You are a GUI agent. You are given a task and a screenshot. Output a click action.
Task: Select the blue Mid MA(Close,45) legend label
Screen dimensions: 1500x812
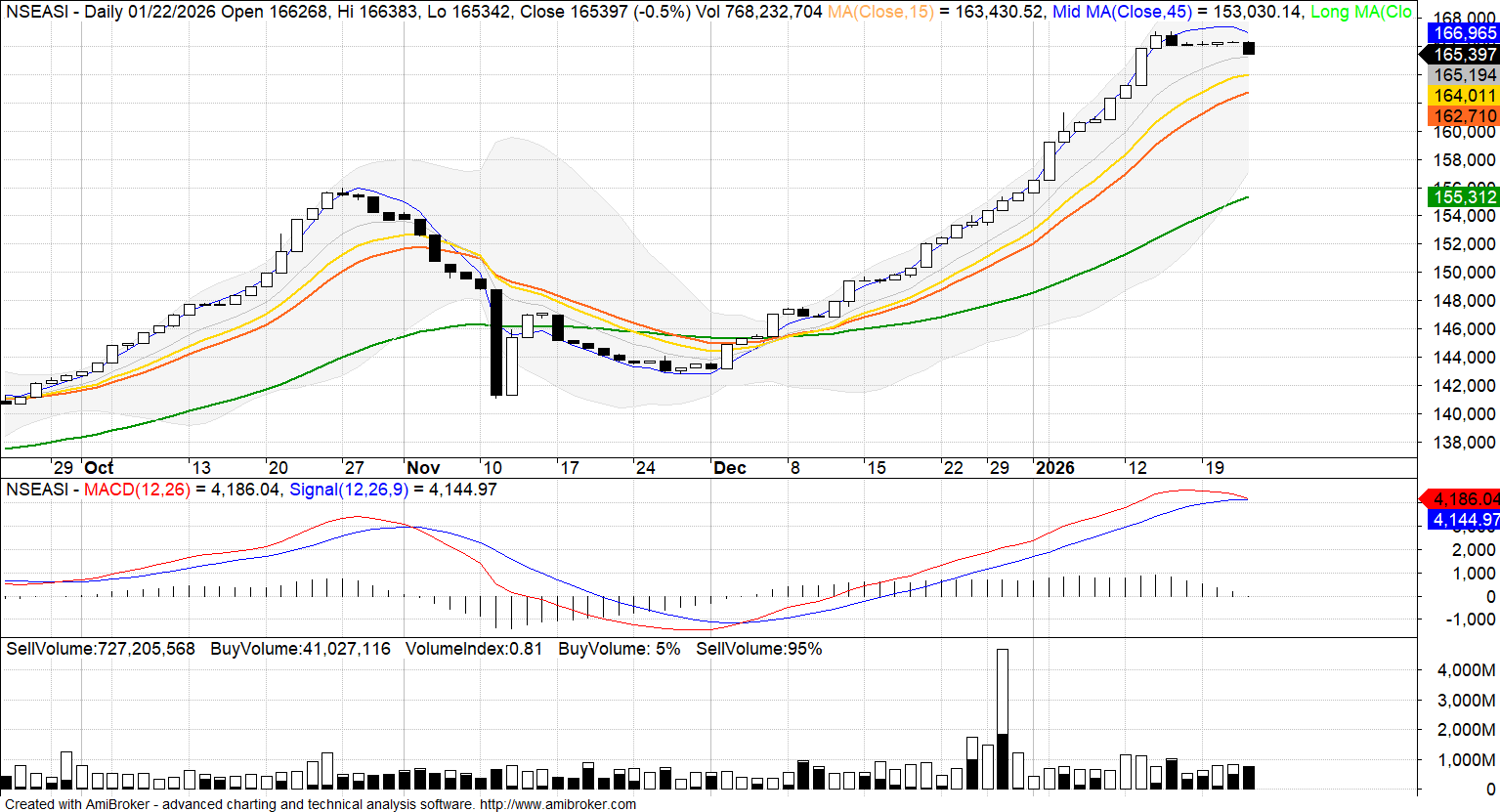[x=1122, y=12]
